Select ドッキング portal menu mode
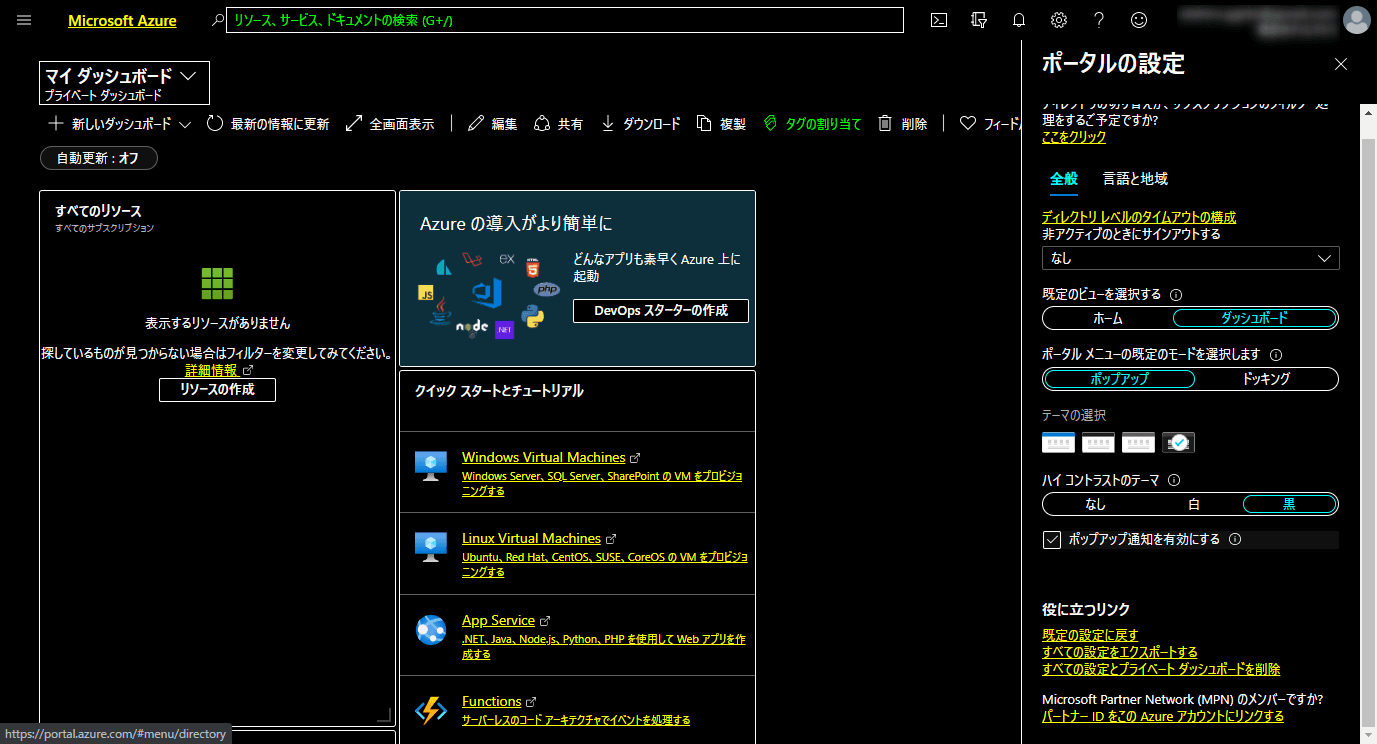1377x744 pixels. (x=1266, y=379)
